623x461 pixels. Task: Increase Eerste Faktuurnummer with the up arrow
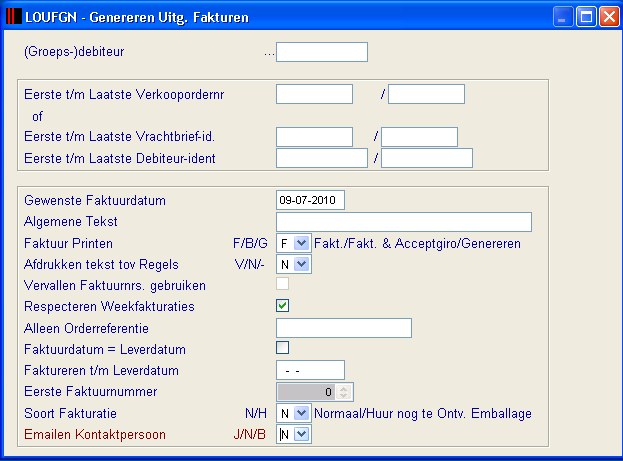[344, 388]
